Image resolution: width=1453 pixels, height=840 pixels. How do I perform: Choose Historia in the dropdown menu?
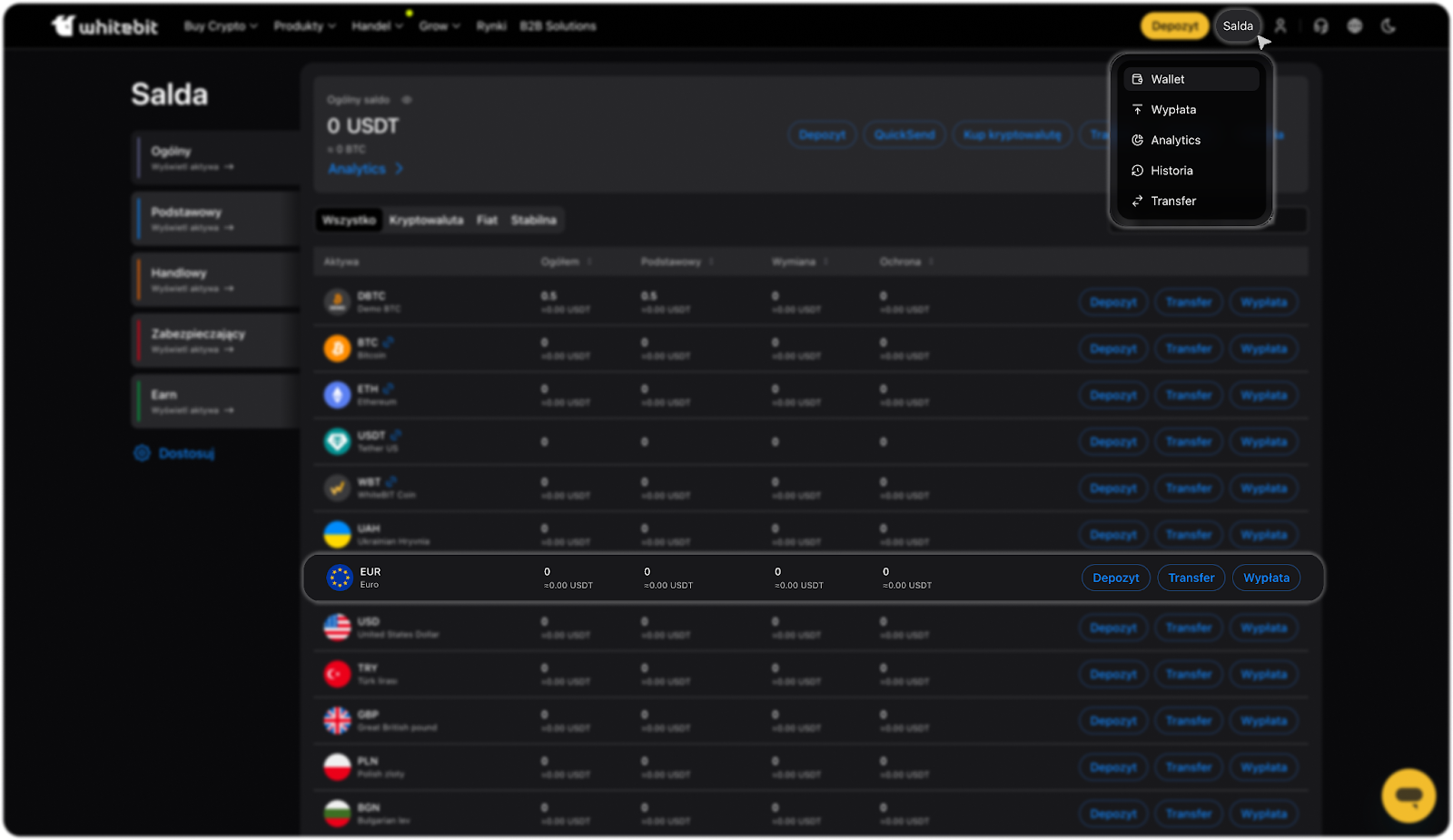(1171, 171)
